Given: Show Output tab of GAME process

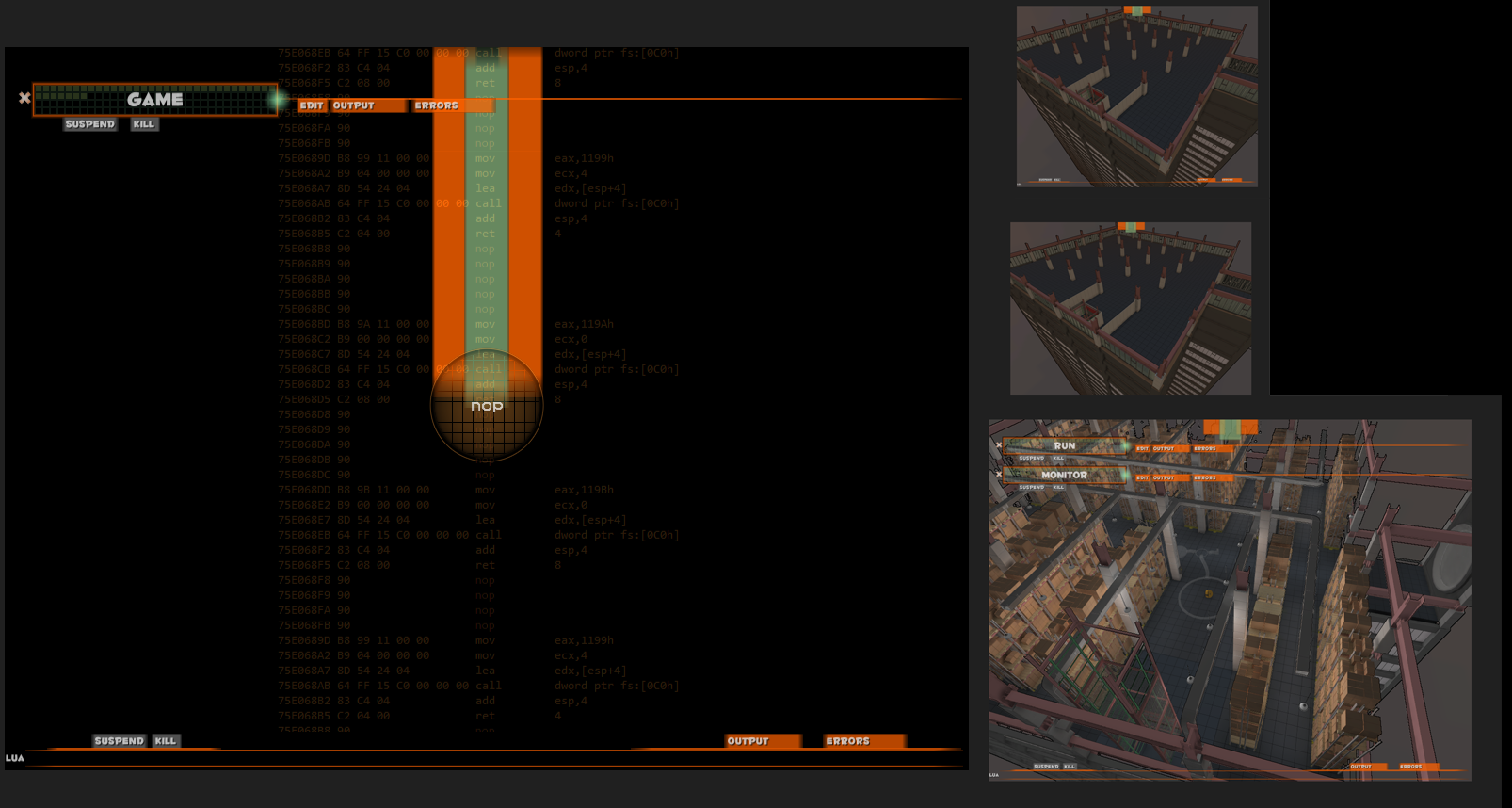Looking at the screenshot, I should tap(354, 105).
